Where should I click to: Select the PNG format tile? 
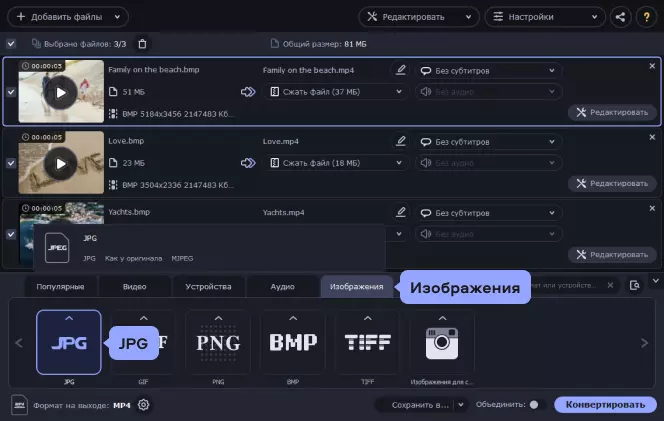218,342
